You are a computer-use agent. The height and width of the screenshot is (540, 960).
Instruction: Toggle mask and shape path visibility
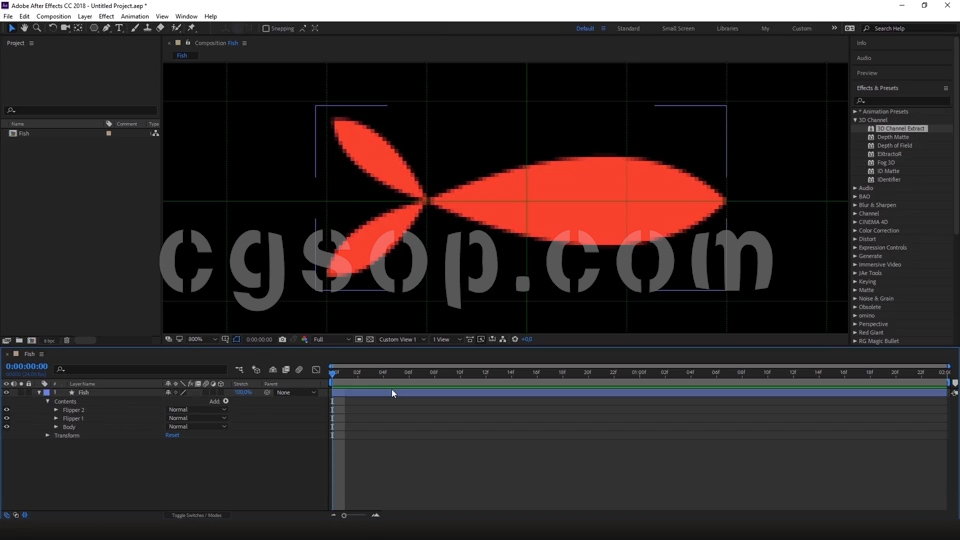point(236,339)
